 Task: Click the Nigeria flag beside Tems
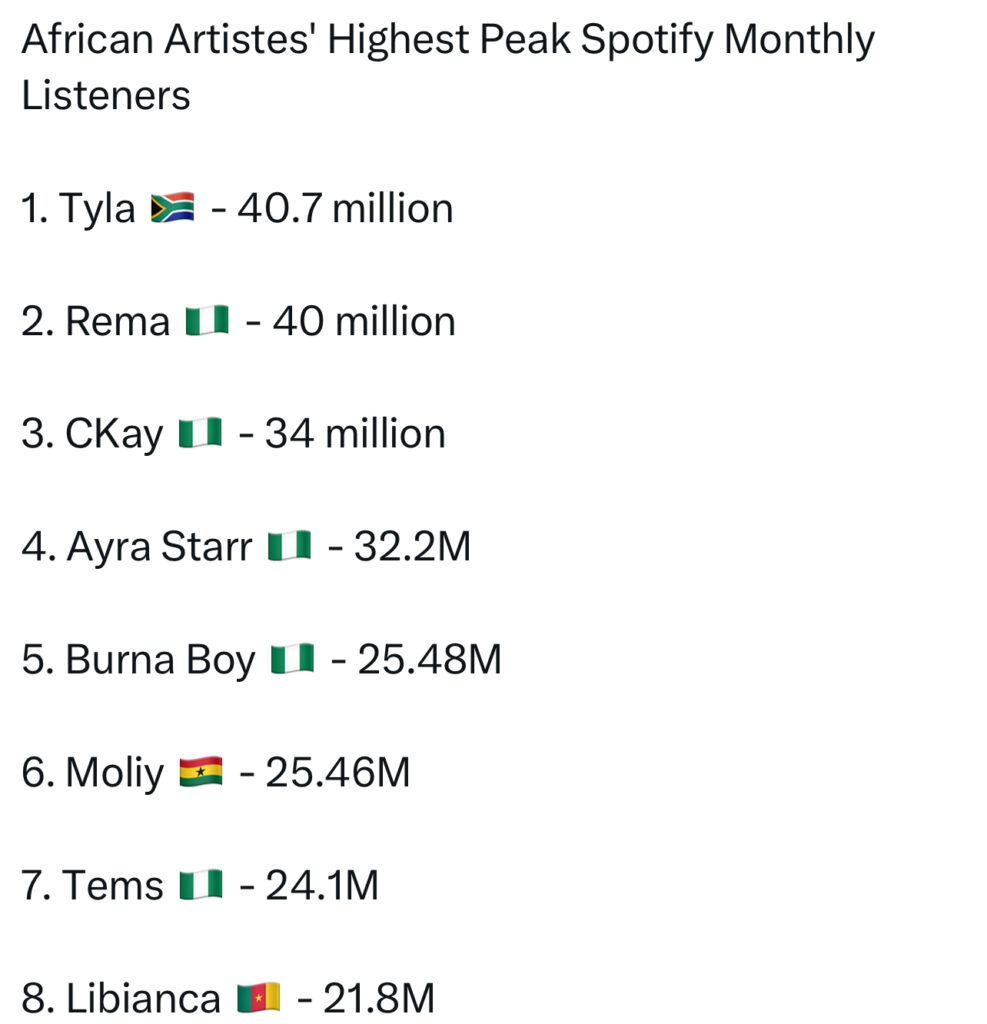pyautogui.click(x=200, y=886)
